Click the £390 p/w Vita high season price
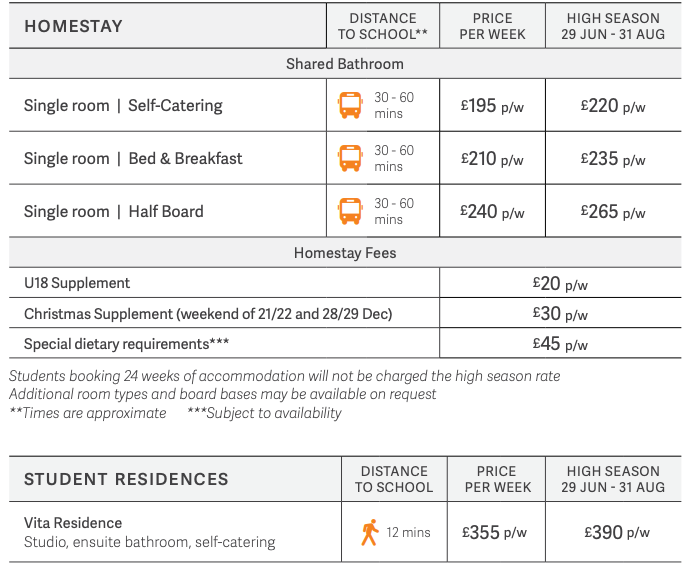 coord(617,532)
